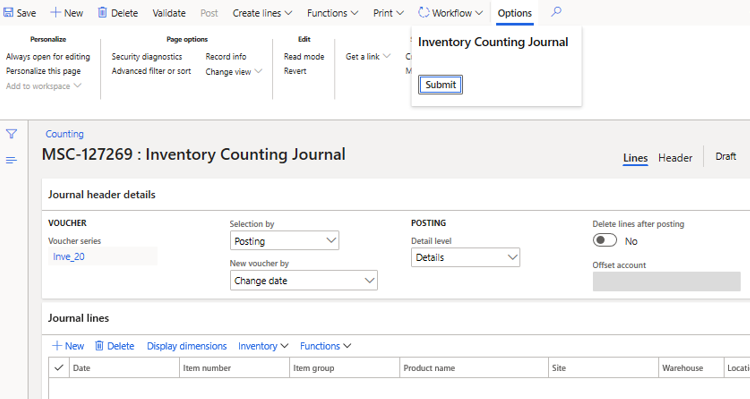Click the Journal header details section title
The width and height of the screenshot is (750, 399).
click(x=101, y=195)
